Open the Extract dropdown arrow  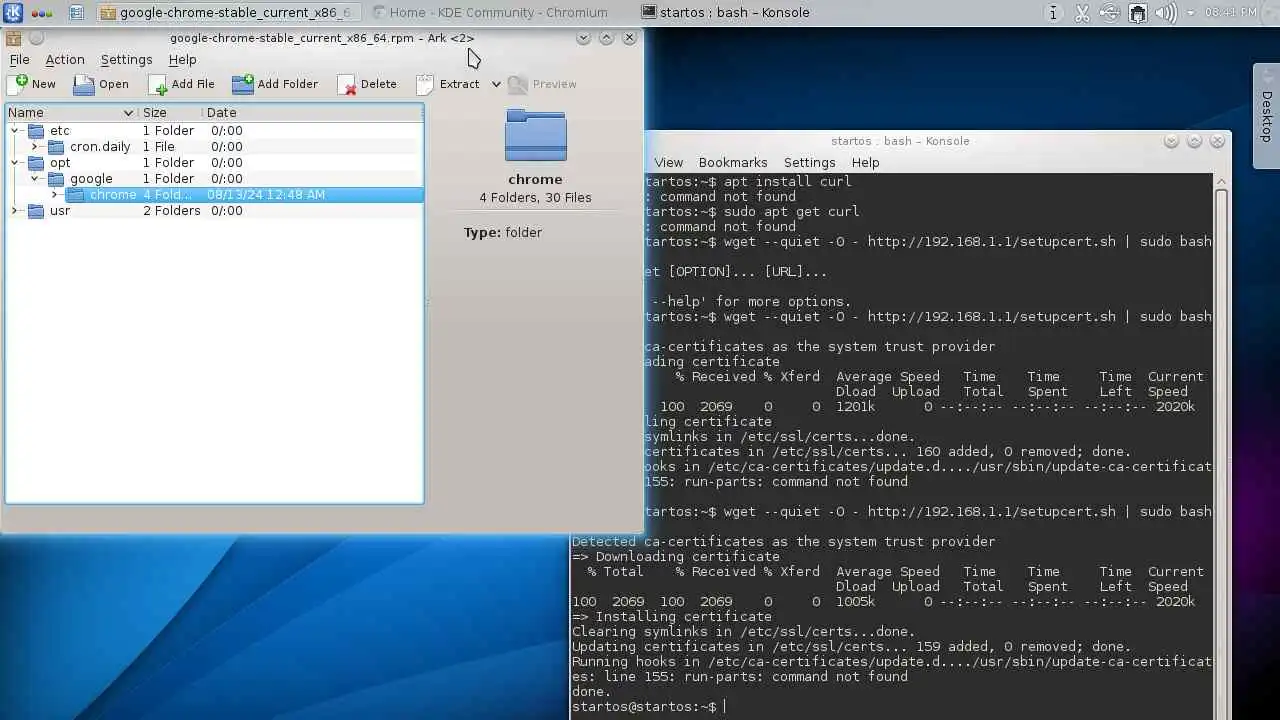tap(496, 84)
